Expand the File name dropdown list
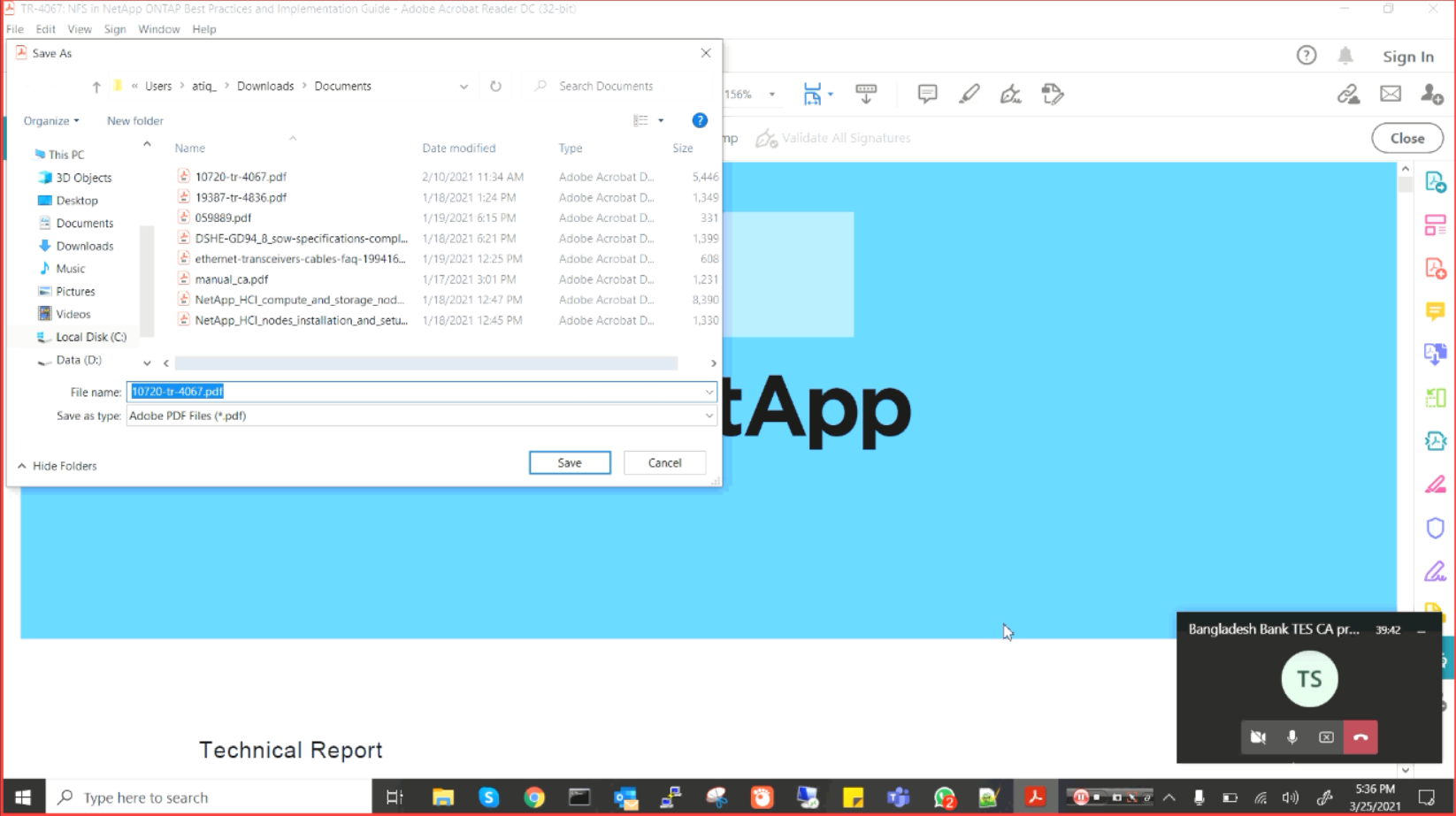Image resolution: width=1456 pixels, height=816 pixels. click(x=709, y=392)
